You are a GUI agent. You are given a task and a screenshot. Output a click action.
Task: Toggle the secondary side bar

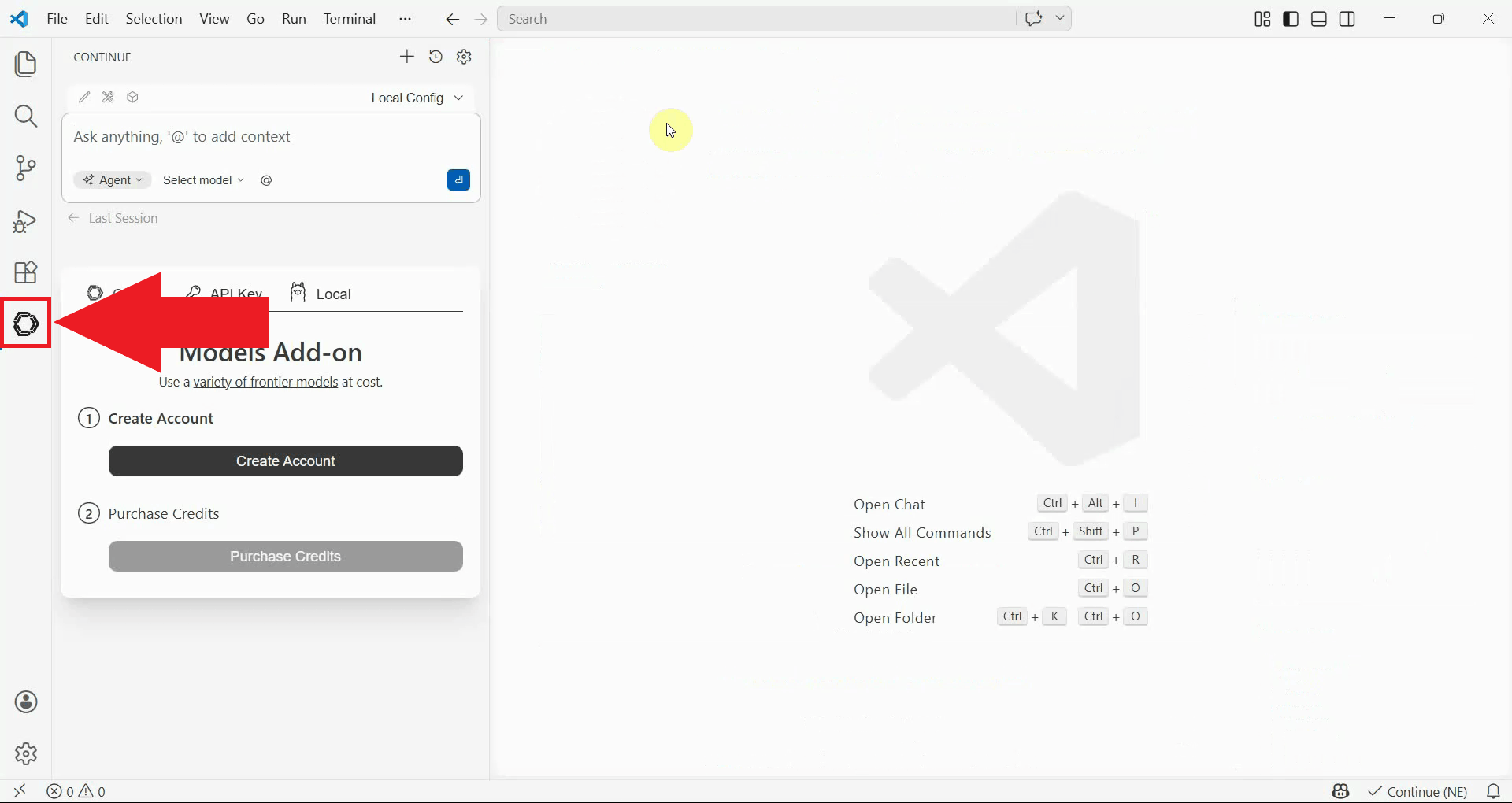point(1347,18)
